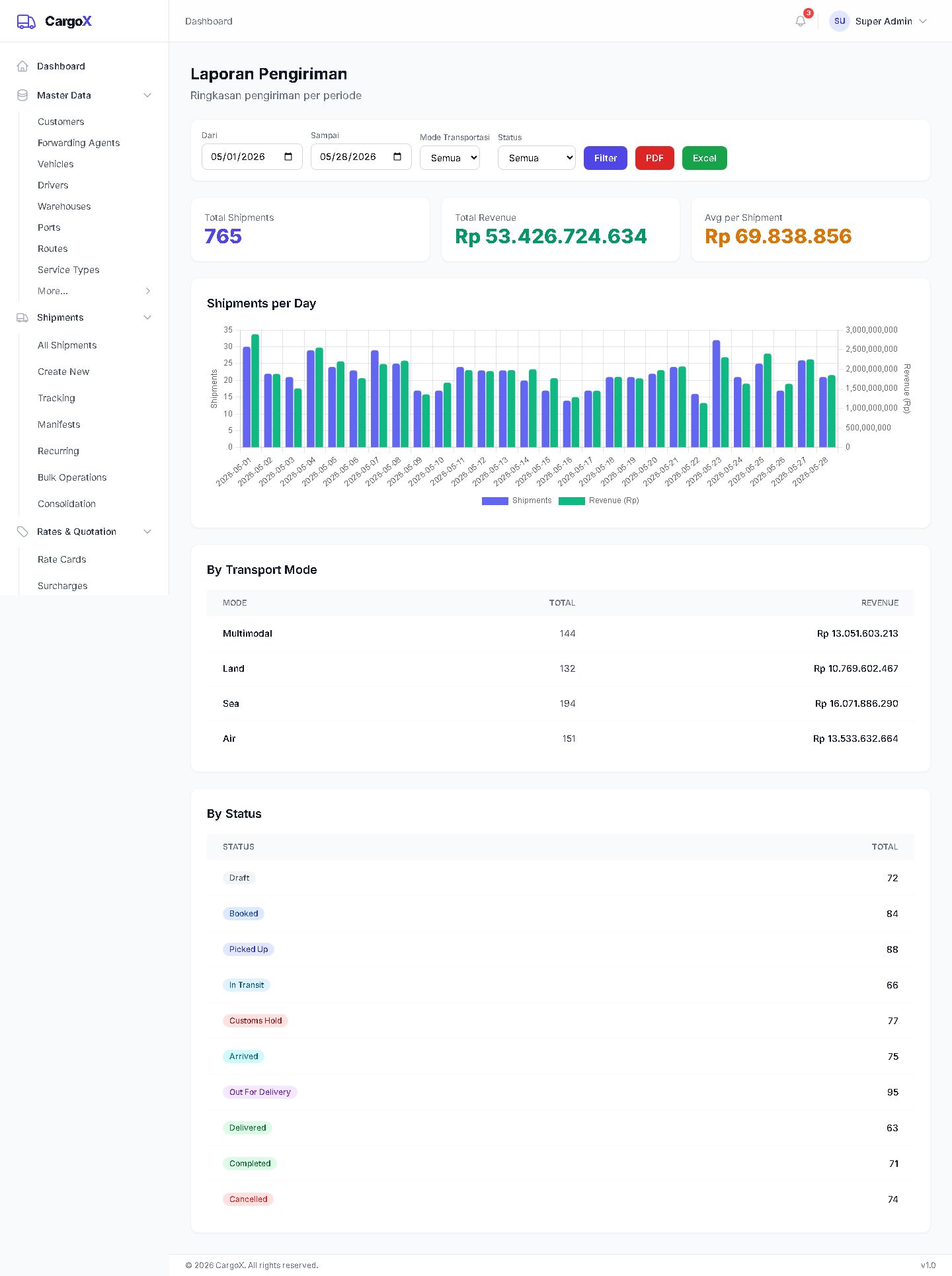Open the notifications bell icon
Screen dimensions: 952x1276
[x=801, y=21]
